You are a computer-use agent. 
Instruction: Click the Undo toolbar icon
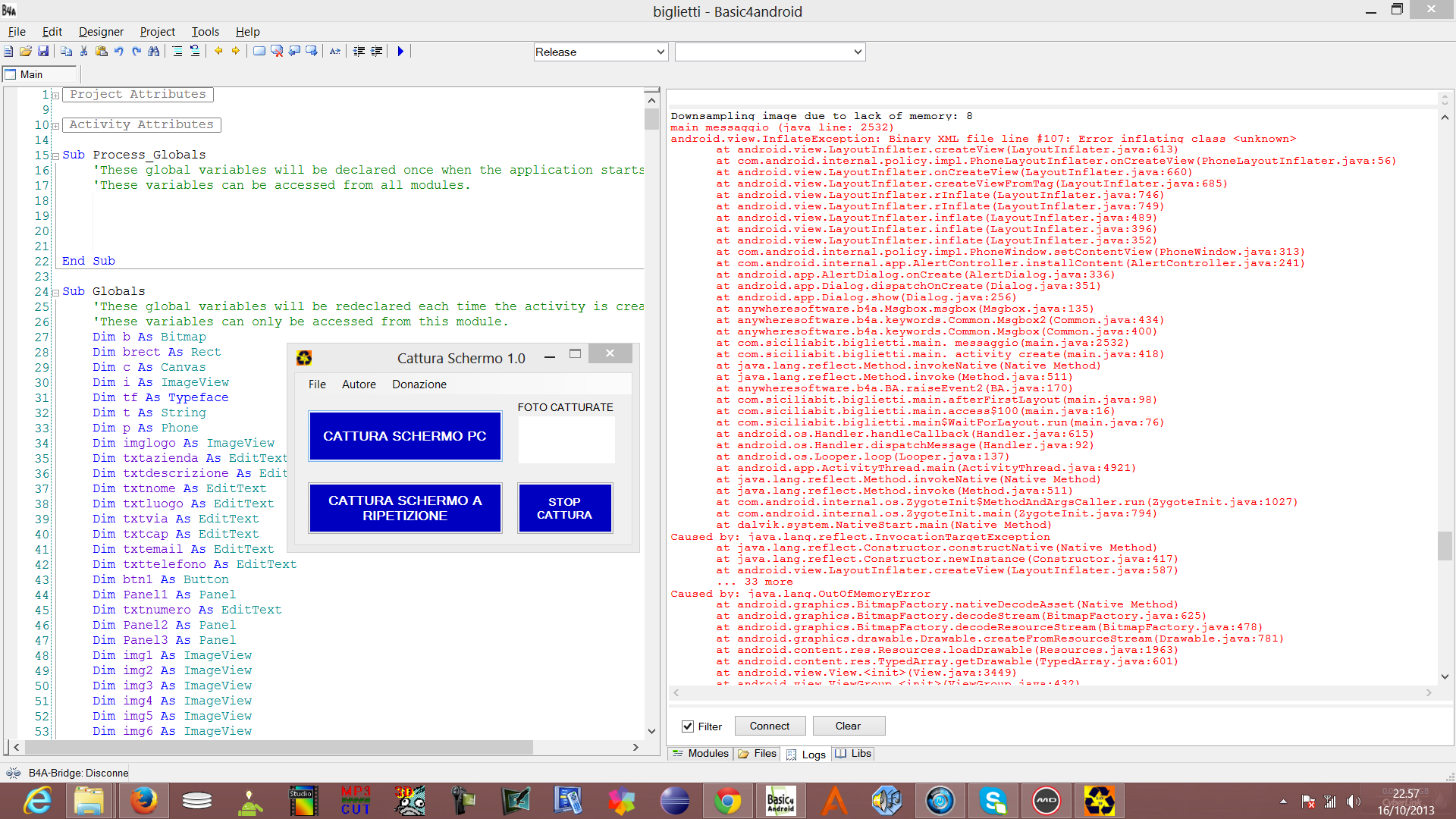[119, 51]
